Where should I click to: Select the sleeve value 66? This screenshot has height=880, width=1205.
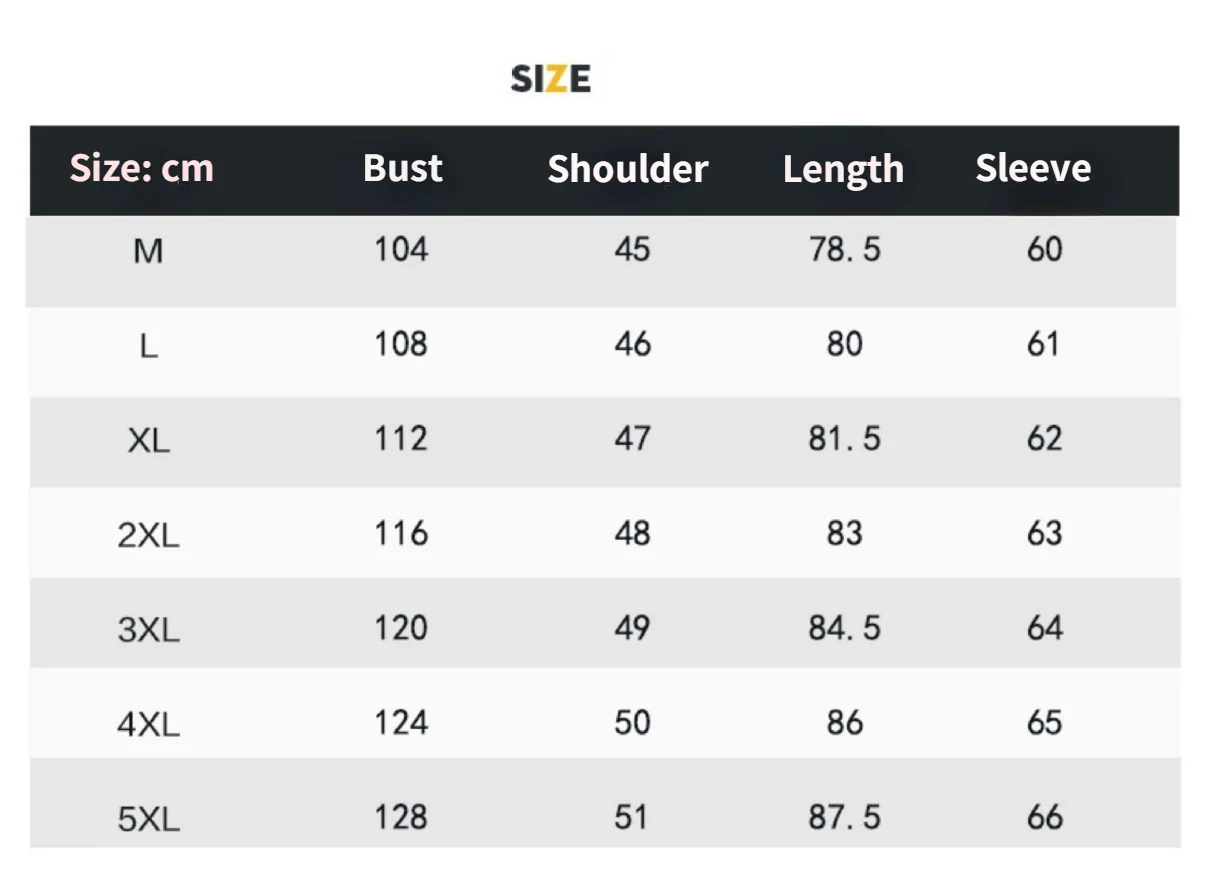point(1044,817)
